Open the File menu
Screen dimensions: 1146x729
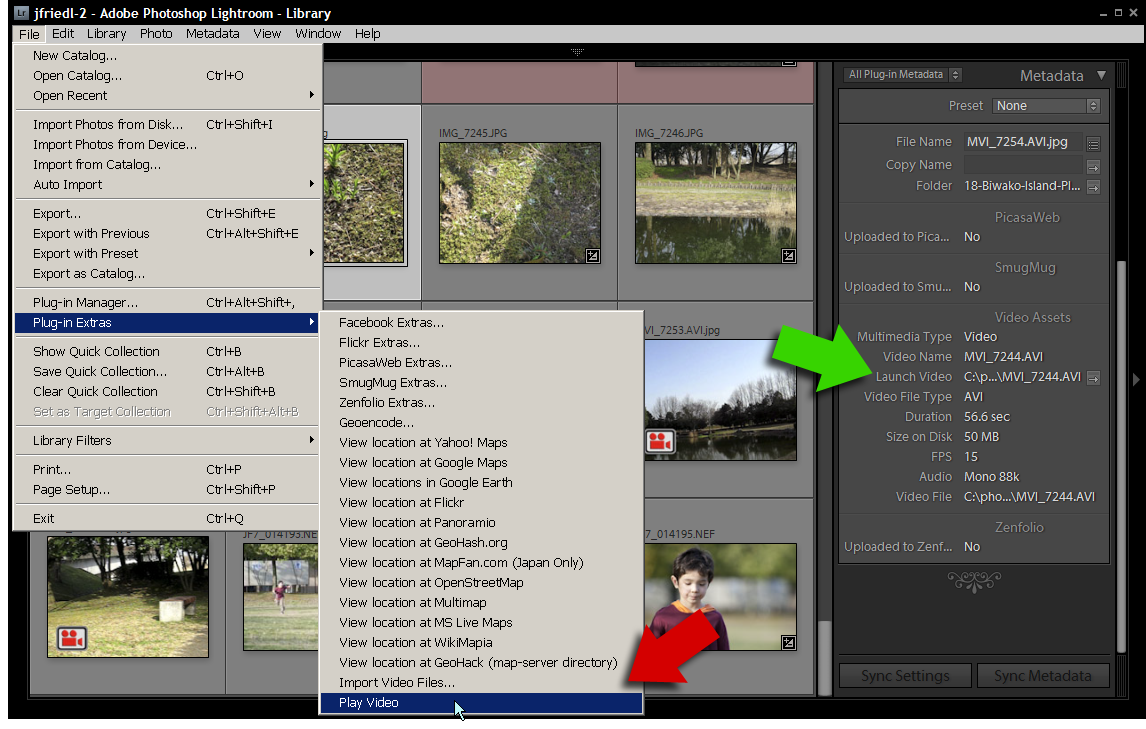click(29, 34)
